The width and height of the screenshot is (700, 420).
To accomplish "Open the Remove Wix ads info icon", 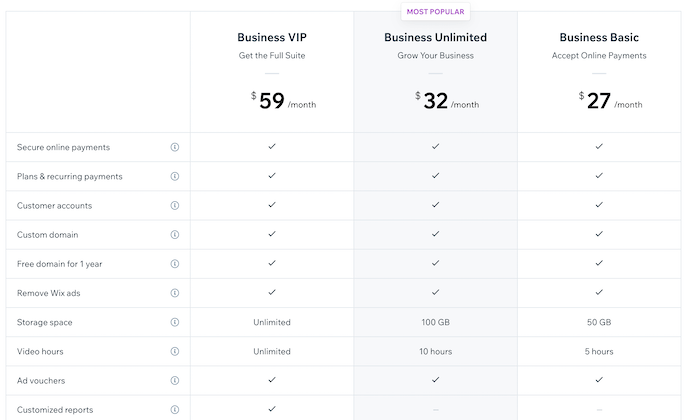I will [x=175, y=293].
